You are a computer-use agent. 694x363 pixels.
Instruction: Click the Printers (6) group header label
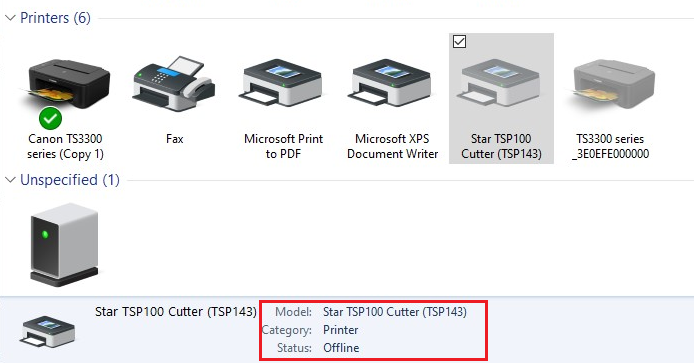pyautogui.click(x=55, y=18)
